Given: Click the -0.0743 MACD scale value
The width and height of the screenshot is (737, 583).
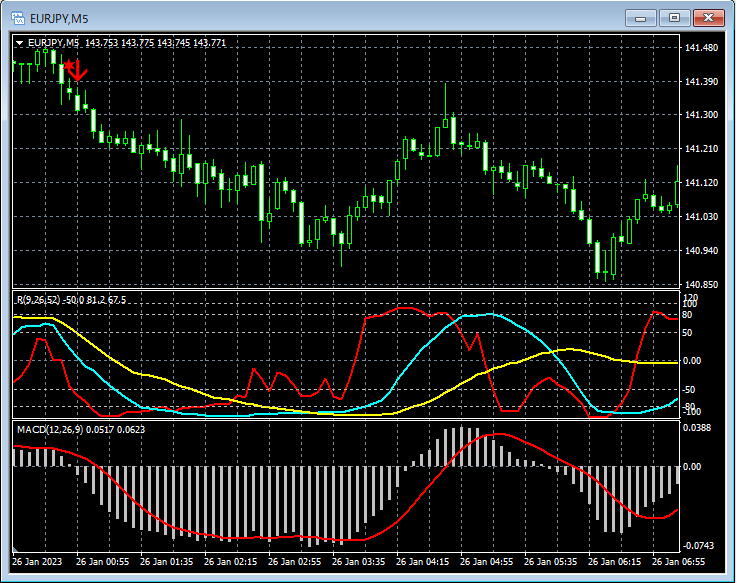Looking at the screenshot, I should (x=698, y=546).
